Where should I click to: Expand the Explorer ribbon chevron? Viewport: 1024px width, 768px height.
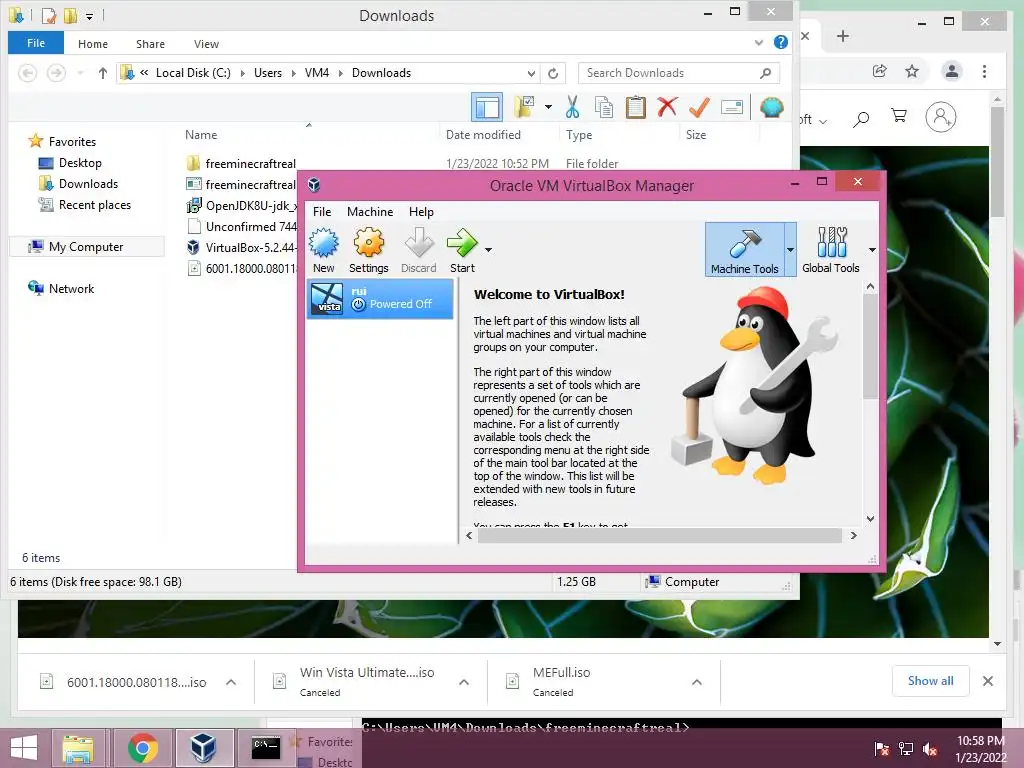tap(758, 43)
